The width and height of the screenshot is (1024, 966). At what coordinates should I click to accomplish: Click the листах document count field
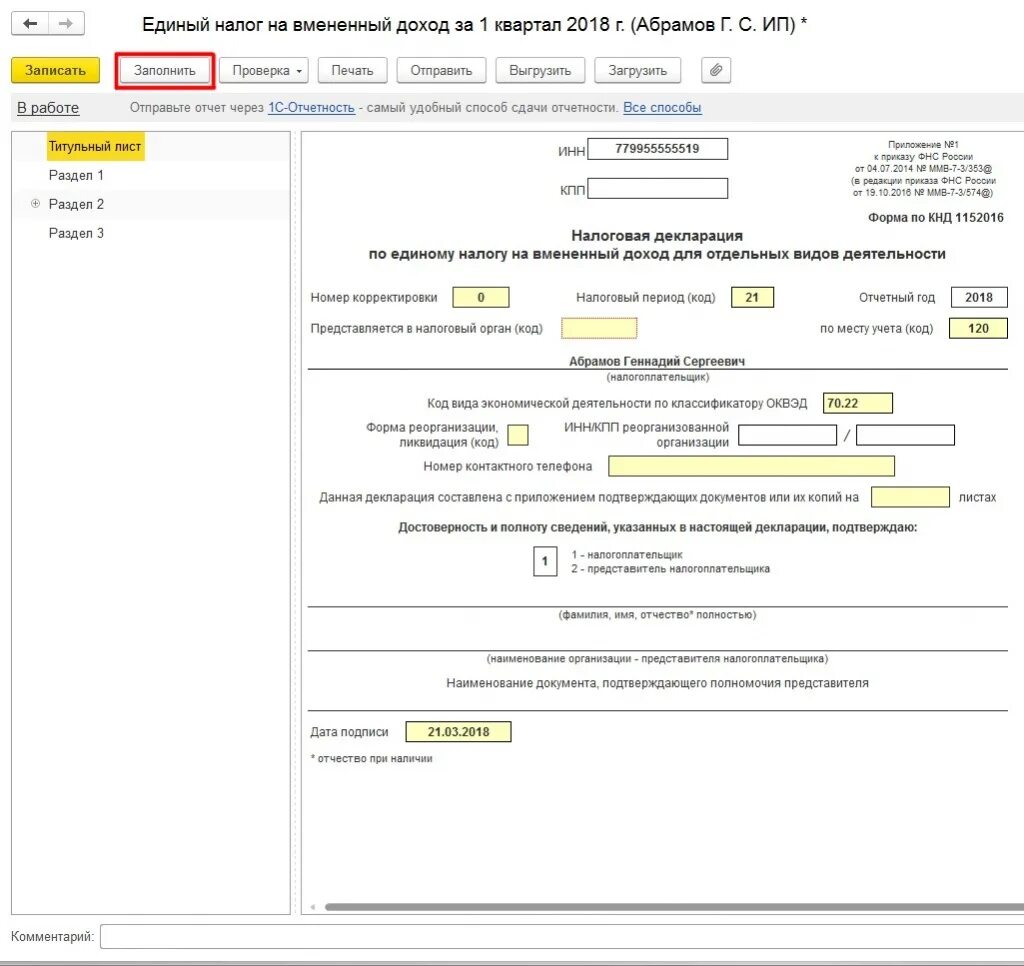910,497
